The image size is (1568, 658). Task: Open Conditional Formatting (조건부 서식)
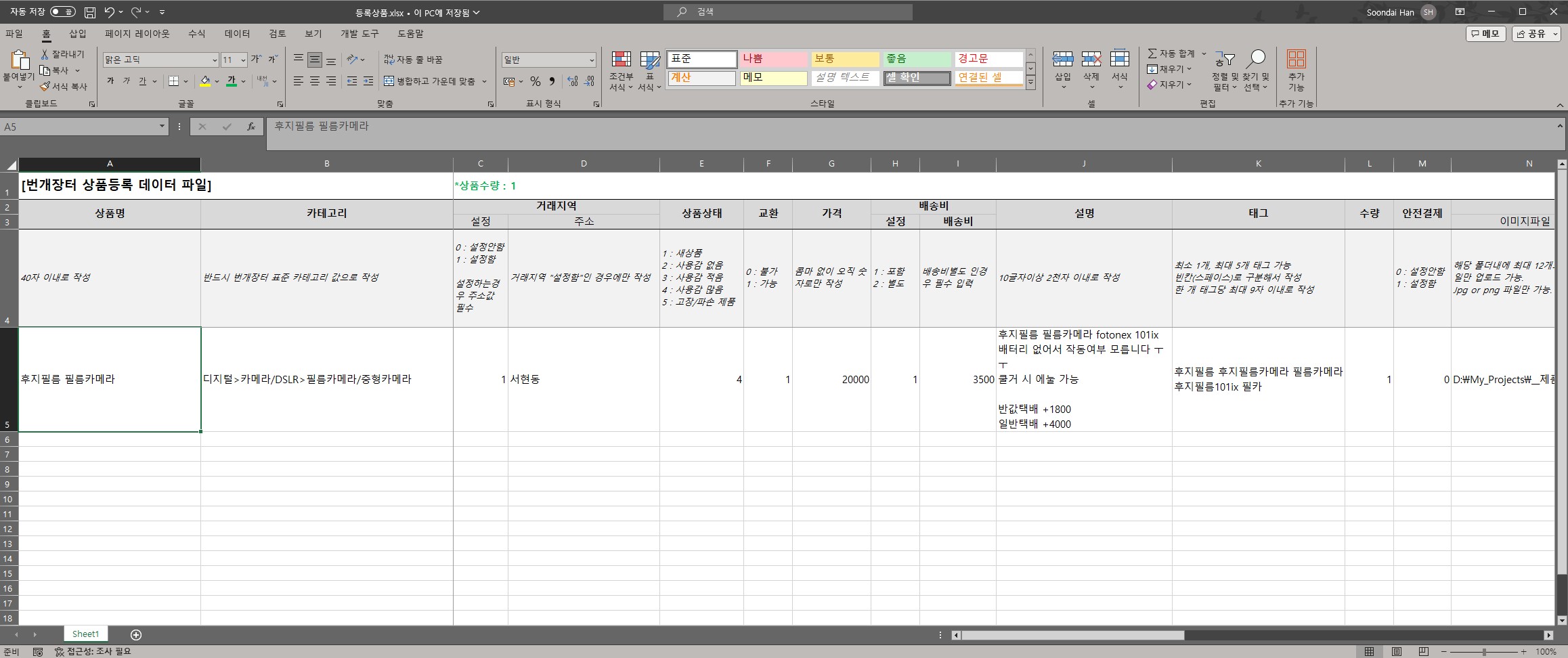tap(621, 71)
